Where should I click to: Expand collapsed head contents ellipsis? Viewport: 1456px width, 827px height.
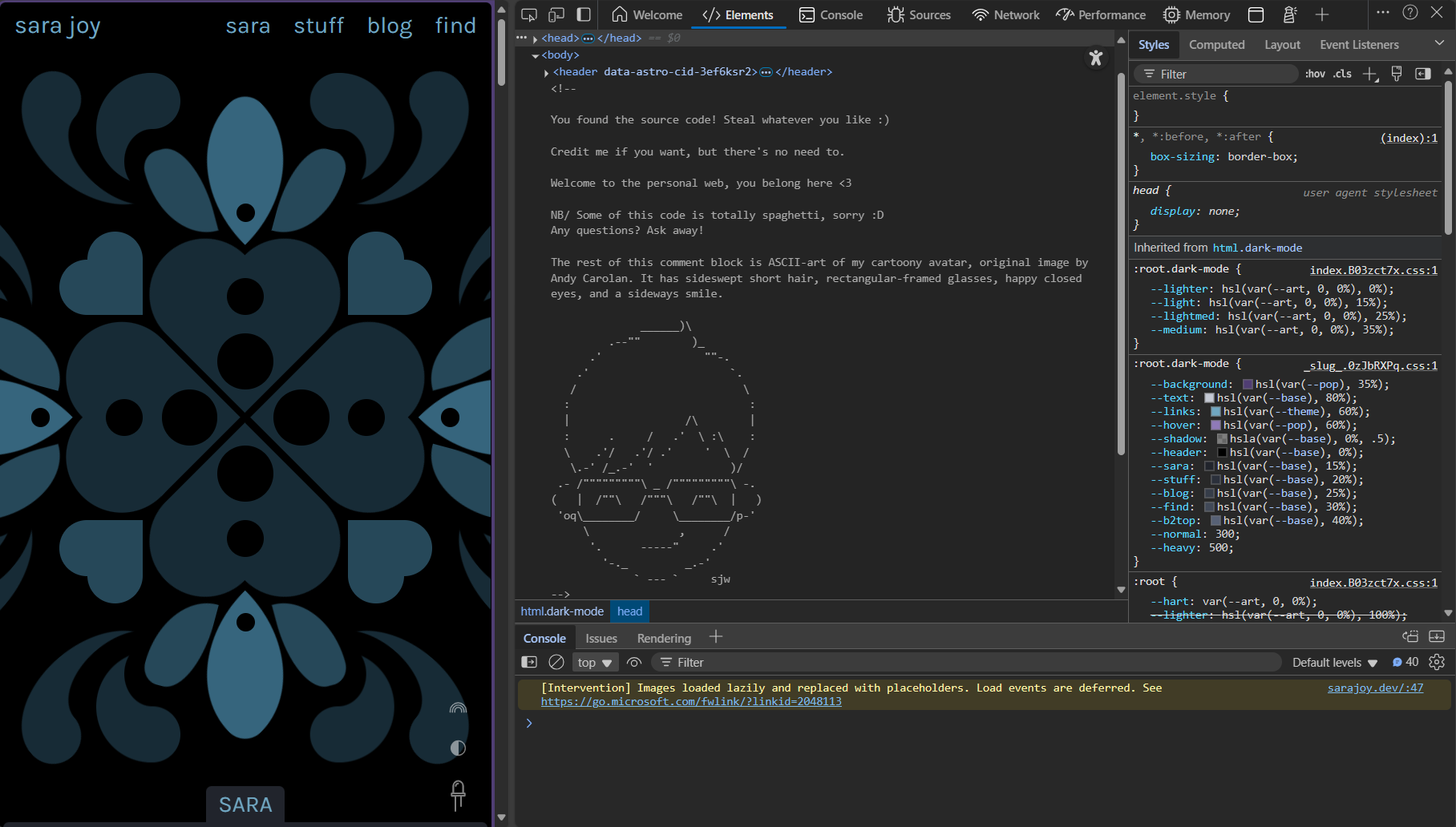(588, 38)
